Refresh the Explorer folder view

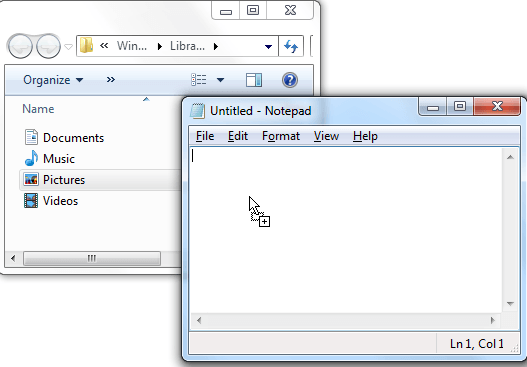(x=291, y=46)
